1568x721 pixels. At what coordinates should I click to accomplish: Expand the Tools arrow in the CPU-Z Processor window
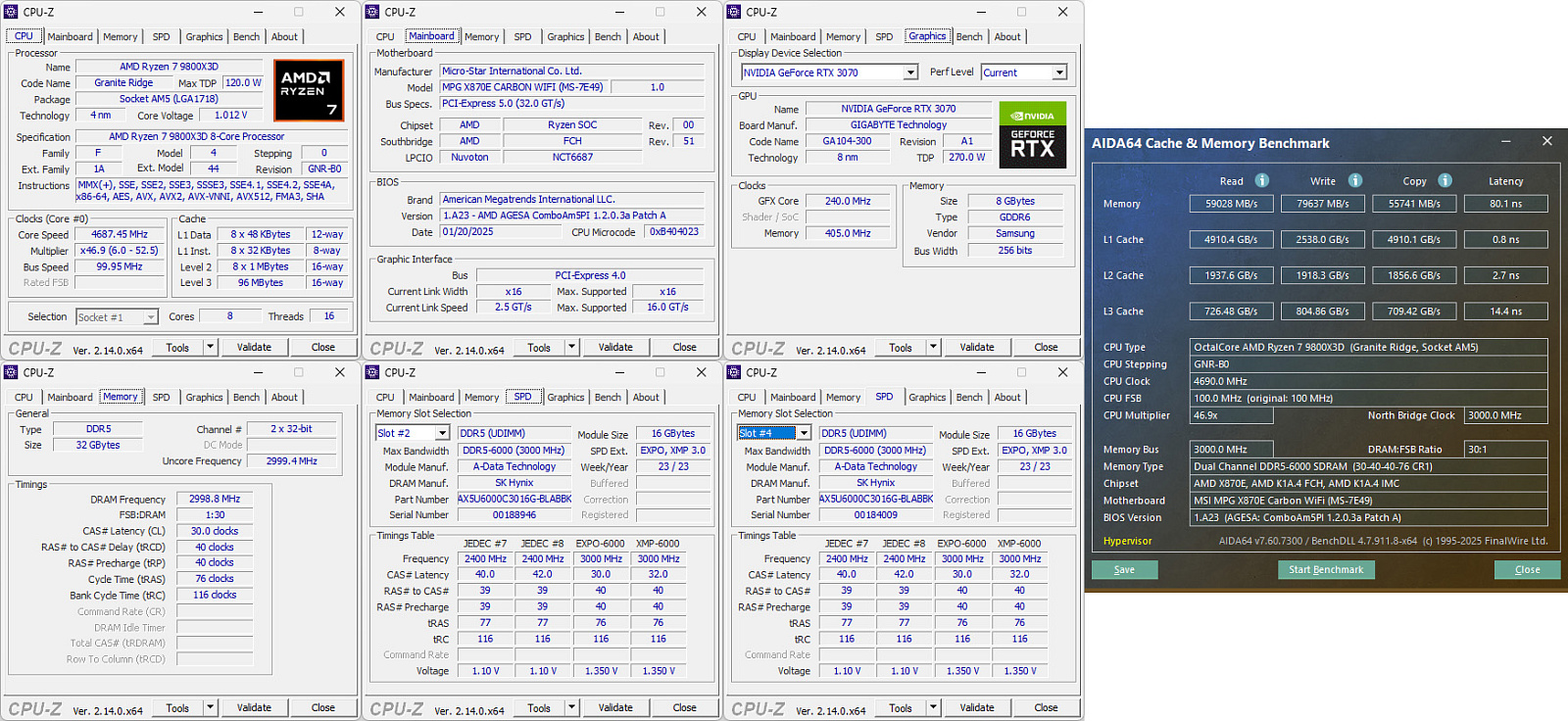[x=210, y=347]
